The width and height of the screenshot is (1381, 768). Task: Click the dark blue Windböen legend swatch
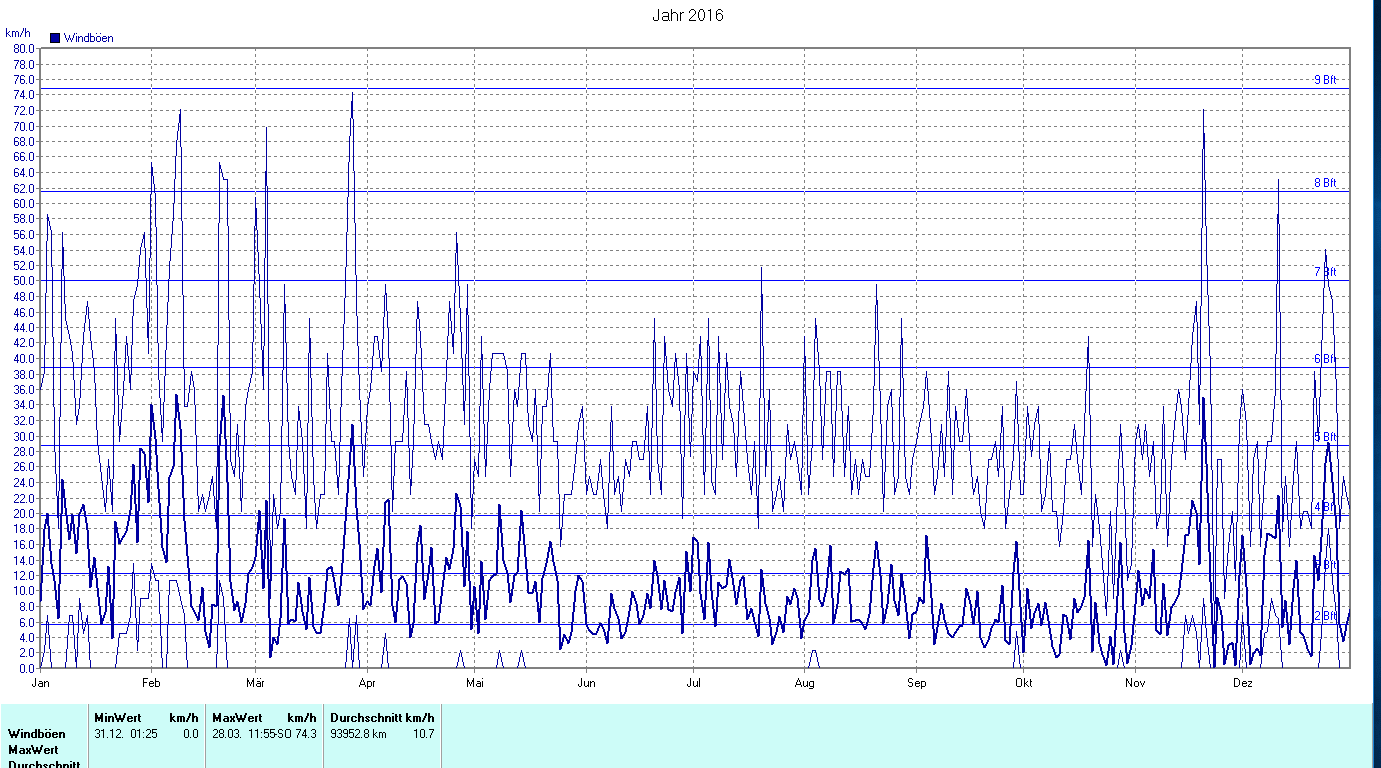[55, 38]
